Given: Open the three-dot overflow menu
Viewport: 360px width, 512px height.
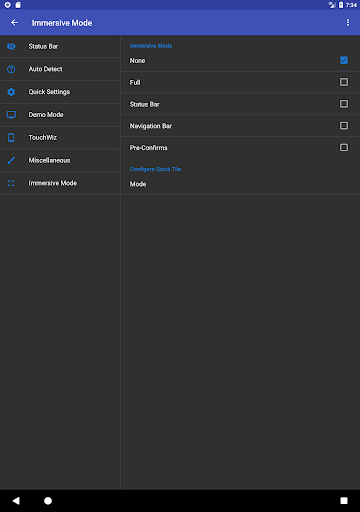Looking at the screenshot, I should click(x=348, y=22).
